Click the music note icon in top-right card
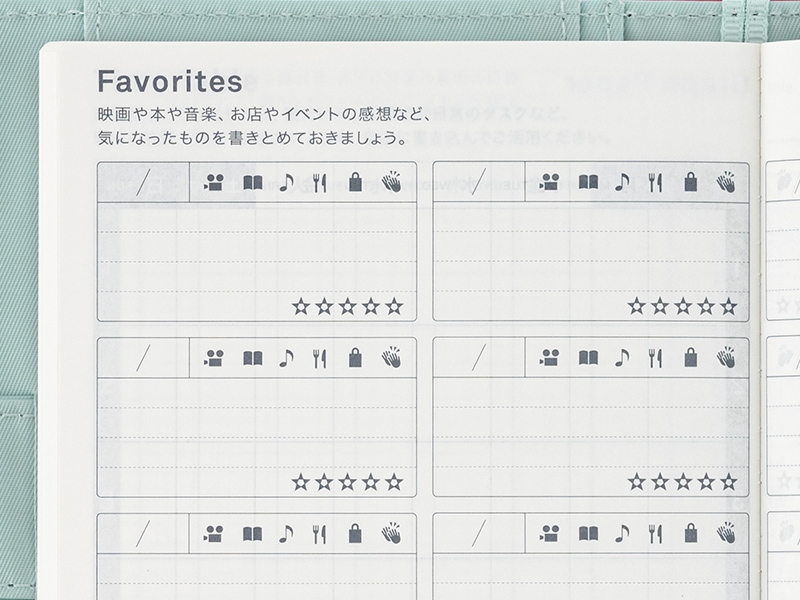Screen dimensions: 800x600 (622, 182)
